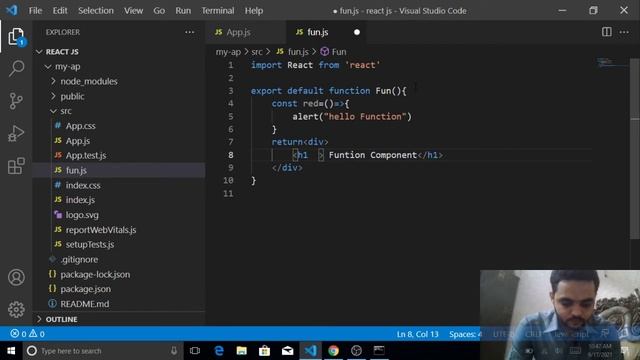Open README.md in the explorer

[x=118, y=304]
